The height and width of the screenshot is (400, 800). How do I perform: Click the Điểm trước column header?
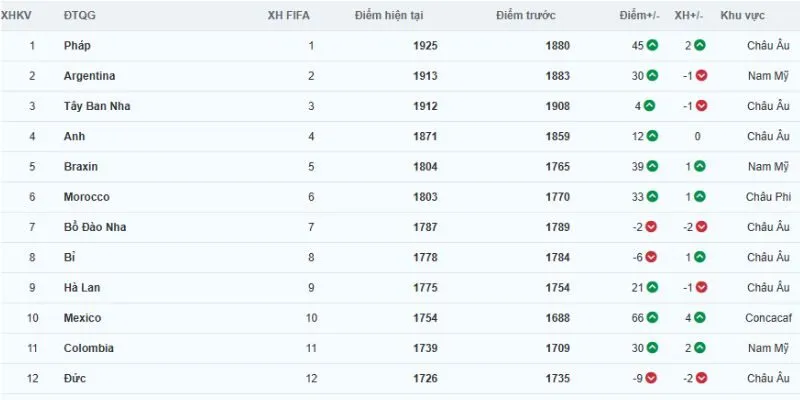click(526, 16)
